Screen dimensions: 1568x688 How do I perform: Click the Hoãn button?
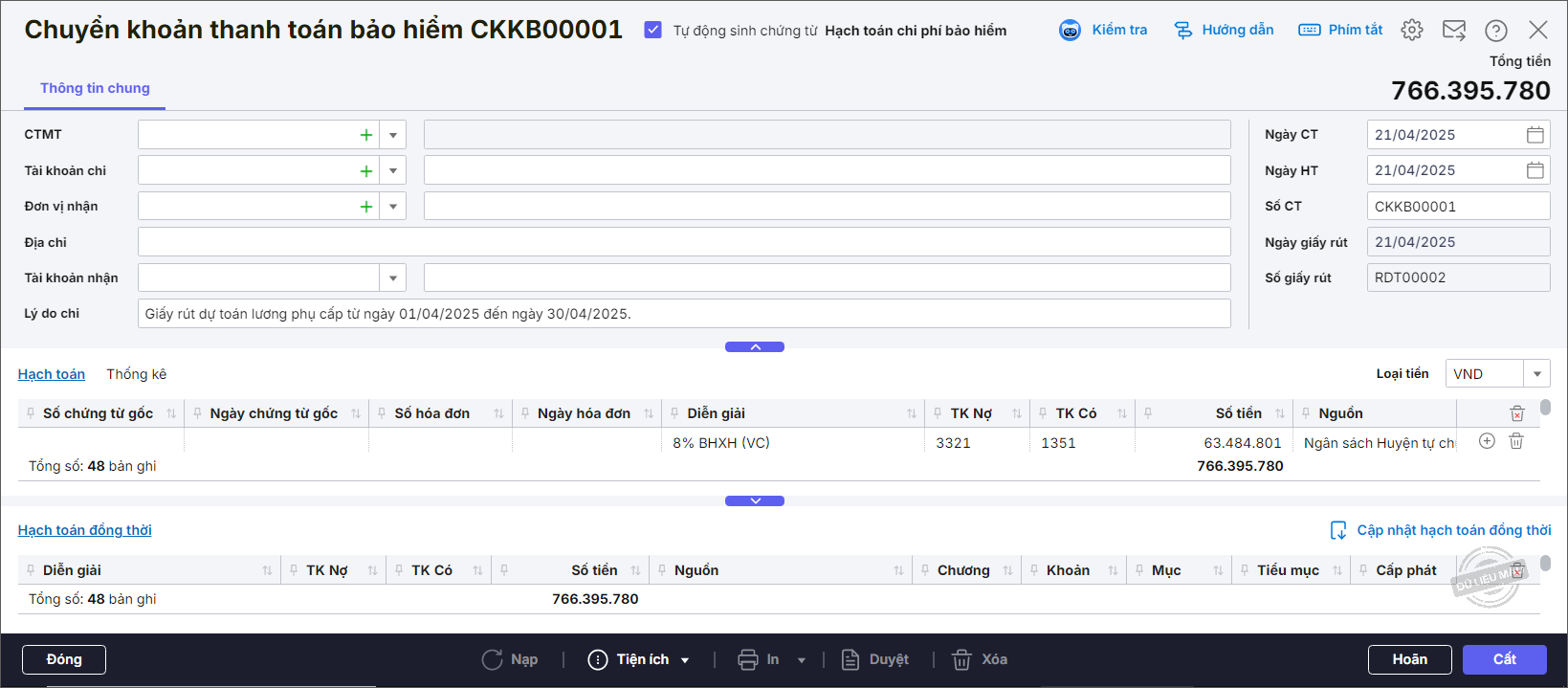click(x=1410, y=659)
